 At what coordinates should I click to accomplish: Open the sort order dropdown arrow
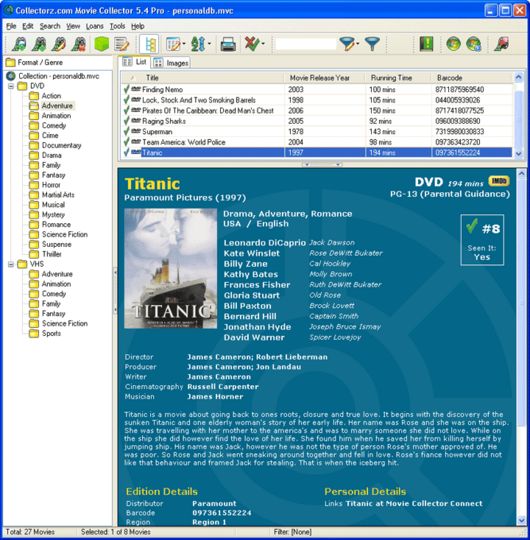pos(209,44)
